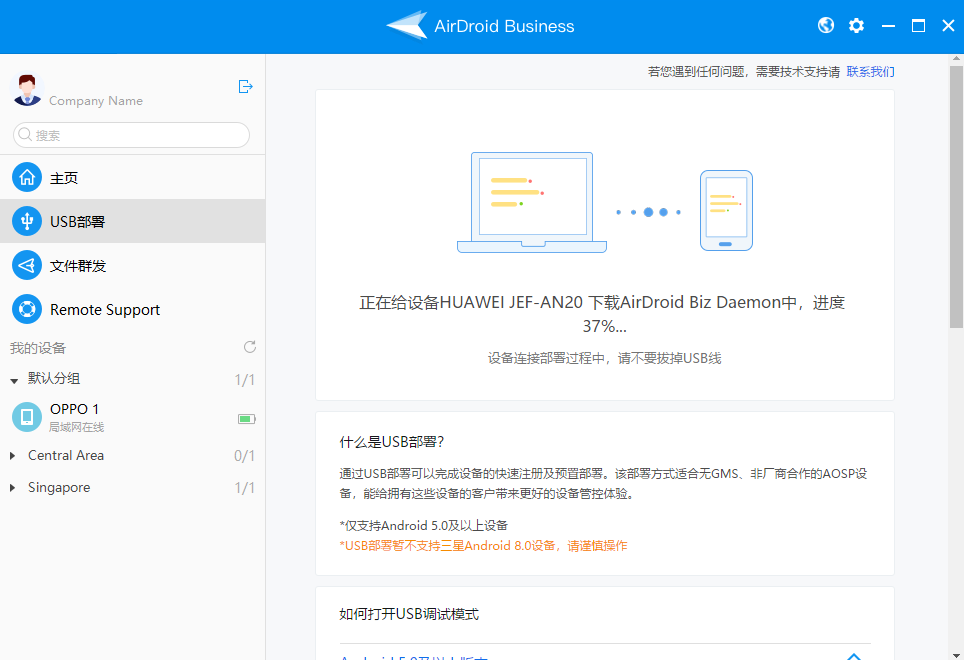Click the home icon next to 主页

[27, 178]
